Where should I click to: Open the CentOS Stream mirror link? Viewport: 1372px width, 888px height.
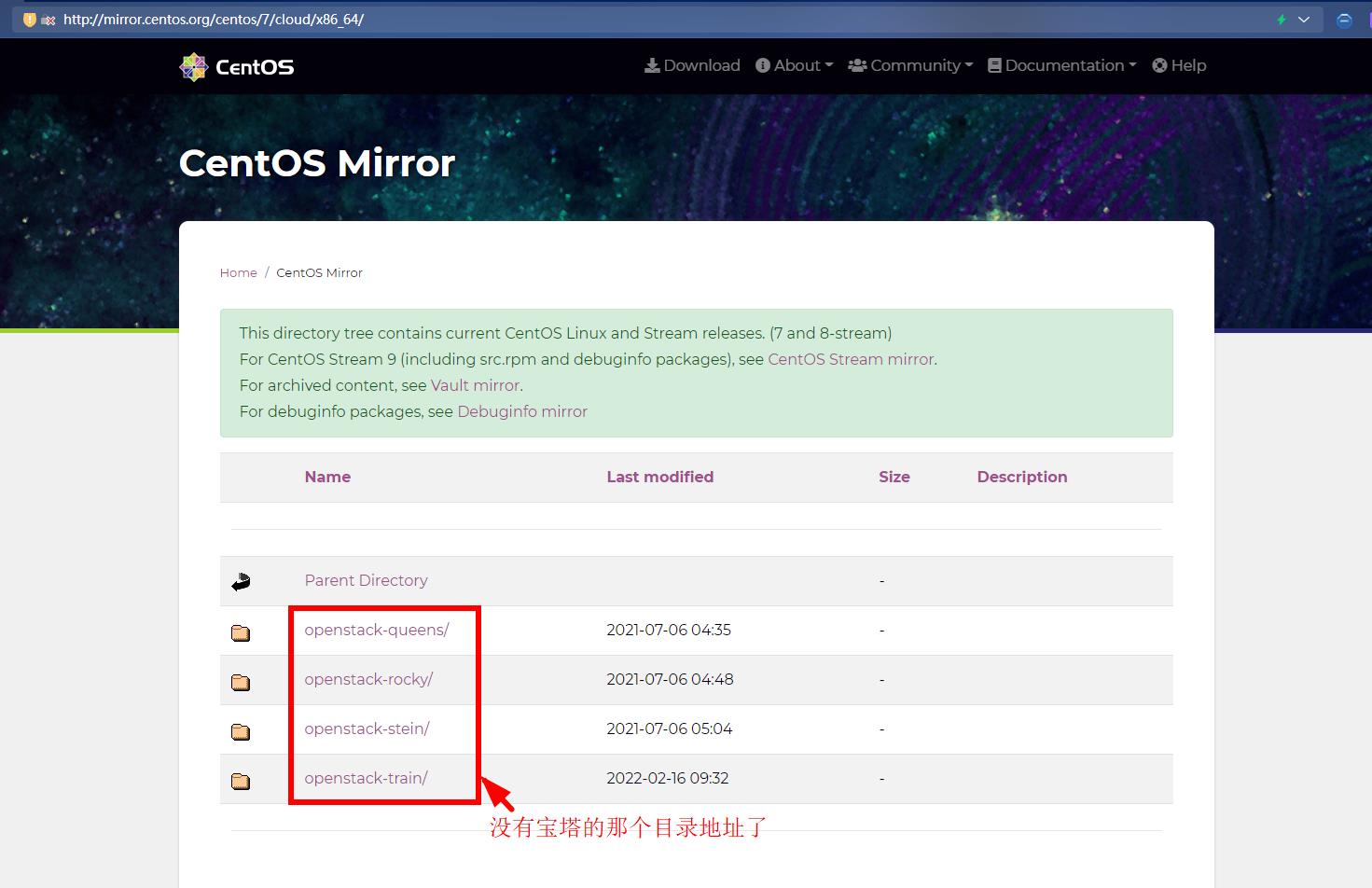point(851,359)
